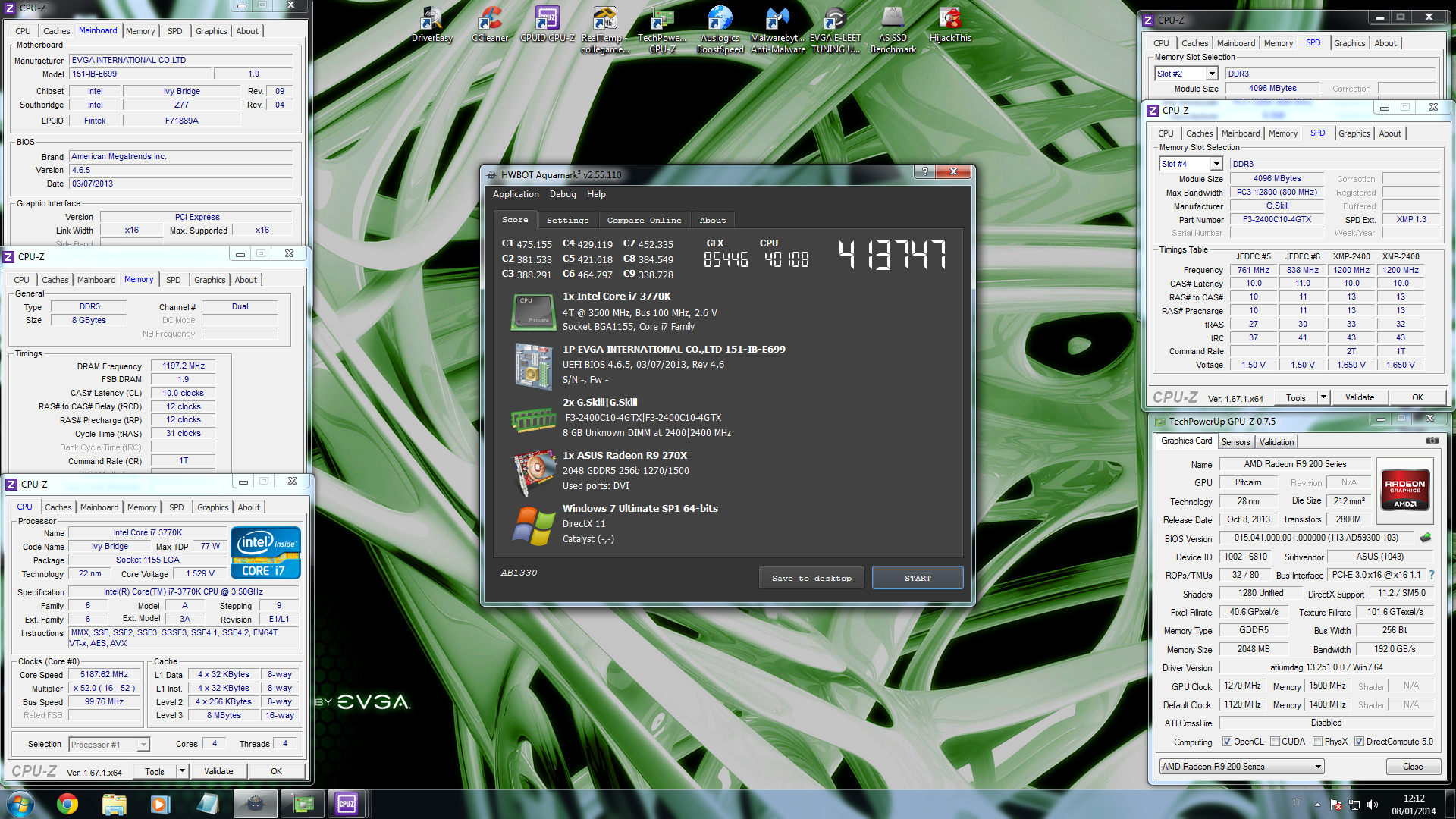This screenshot has width=1456, height=819.
Task: Click Validate in CPU-Z CPU window
Action: click(218, 771)
